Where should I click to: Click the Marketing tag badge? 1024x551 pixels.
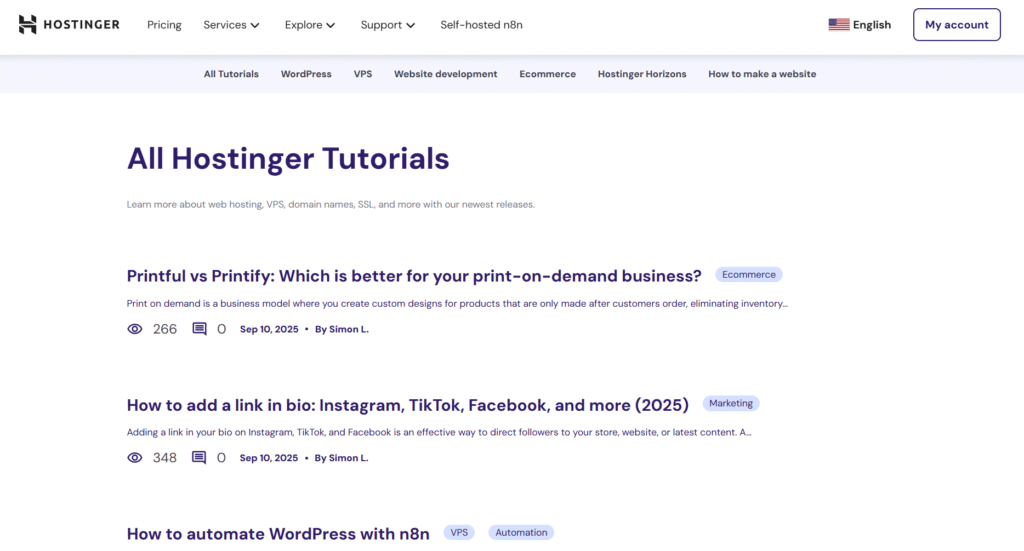(731, 403)
